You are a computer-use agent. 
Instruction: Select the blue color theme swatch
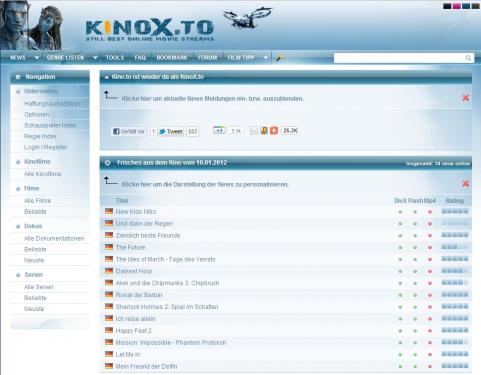(x=466, y=6)
